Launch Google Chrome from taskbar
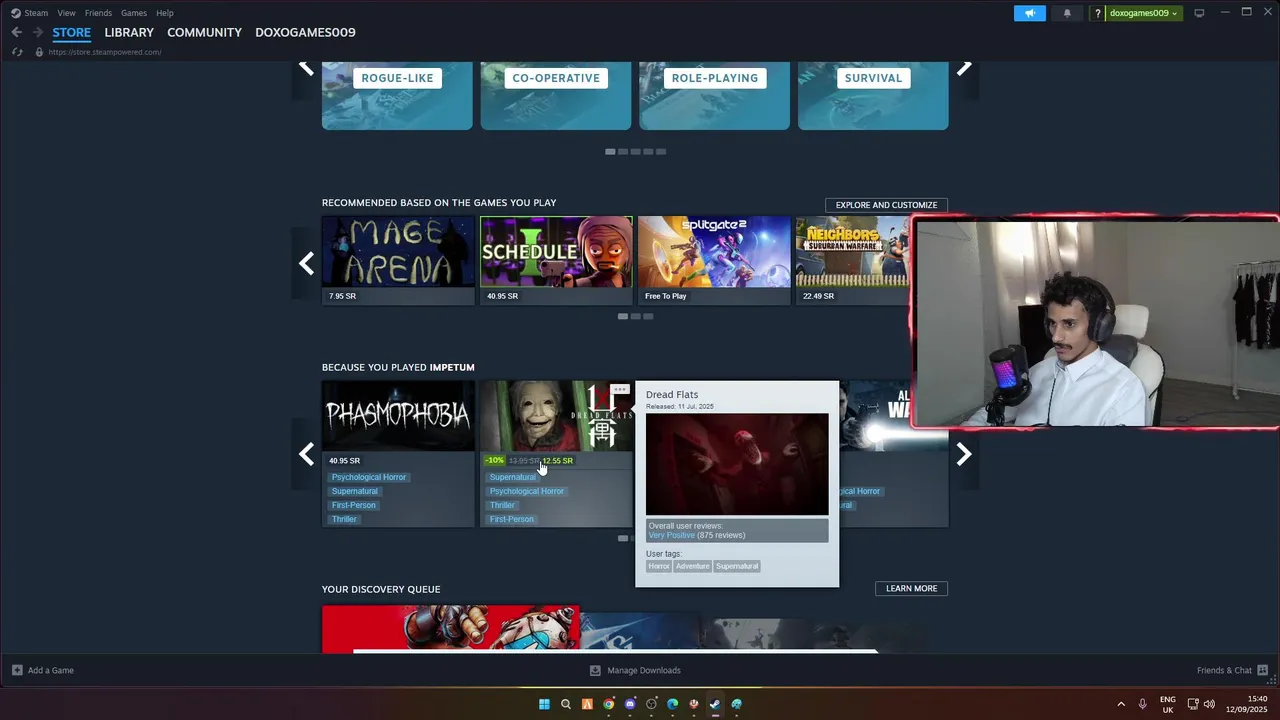The image size is (1280, 720). 608,704
